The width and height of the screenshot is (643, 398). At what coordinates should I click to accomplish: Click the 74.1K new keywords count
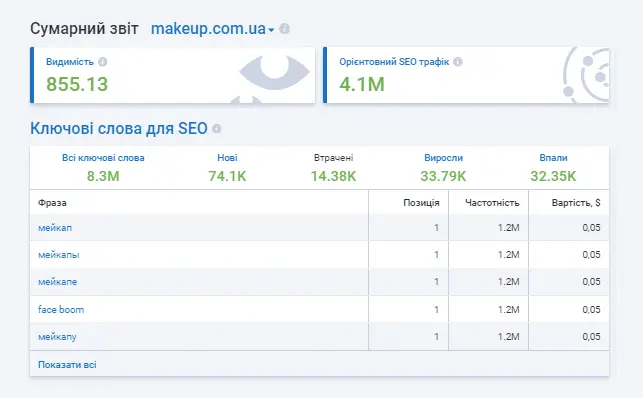pos(227,176)
